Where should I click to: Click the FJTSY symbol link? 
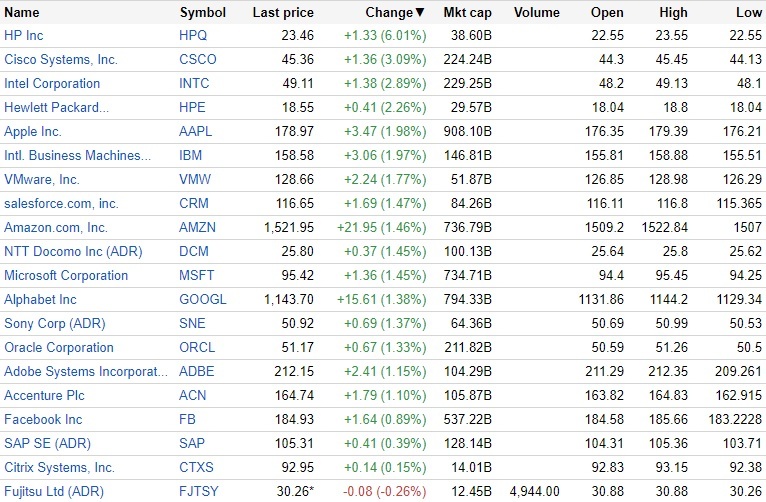(201, 492)
